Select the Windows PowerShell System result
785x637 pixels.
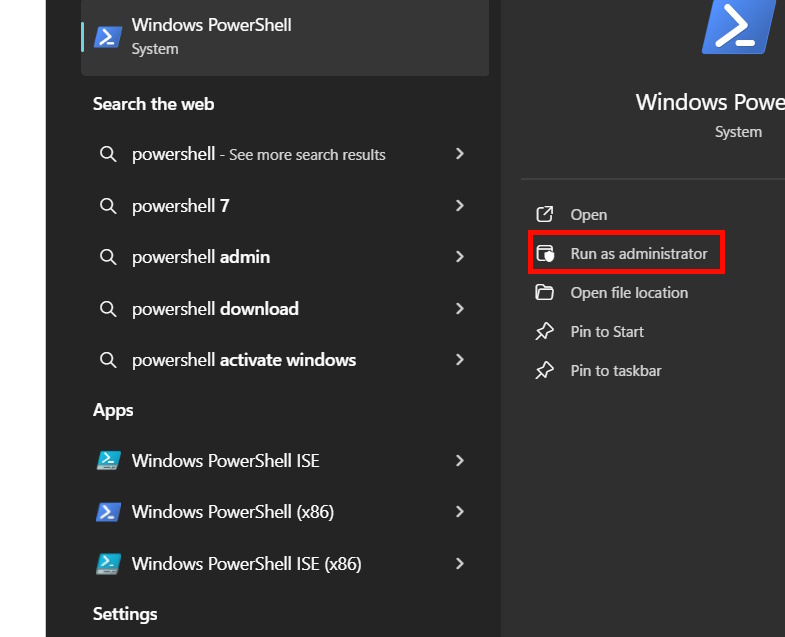click(x=285, y=38)
